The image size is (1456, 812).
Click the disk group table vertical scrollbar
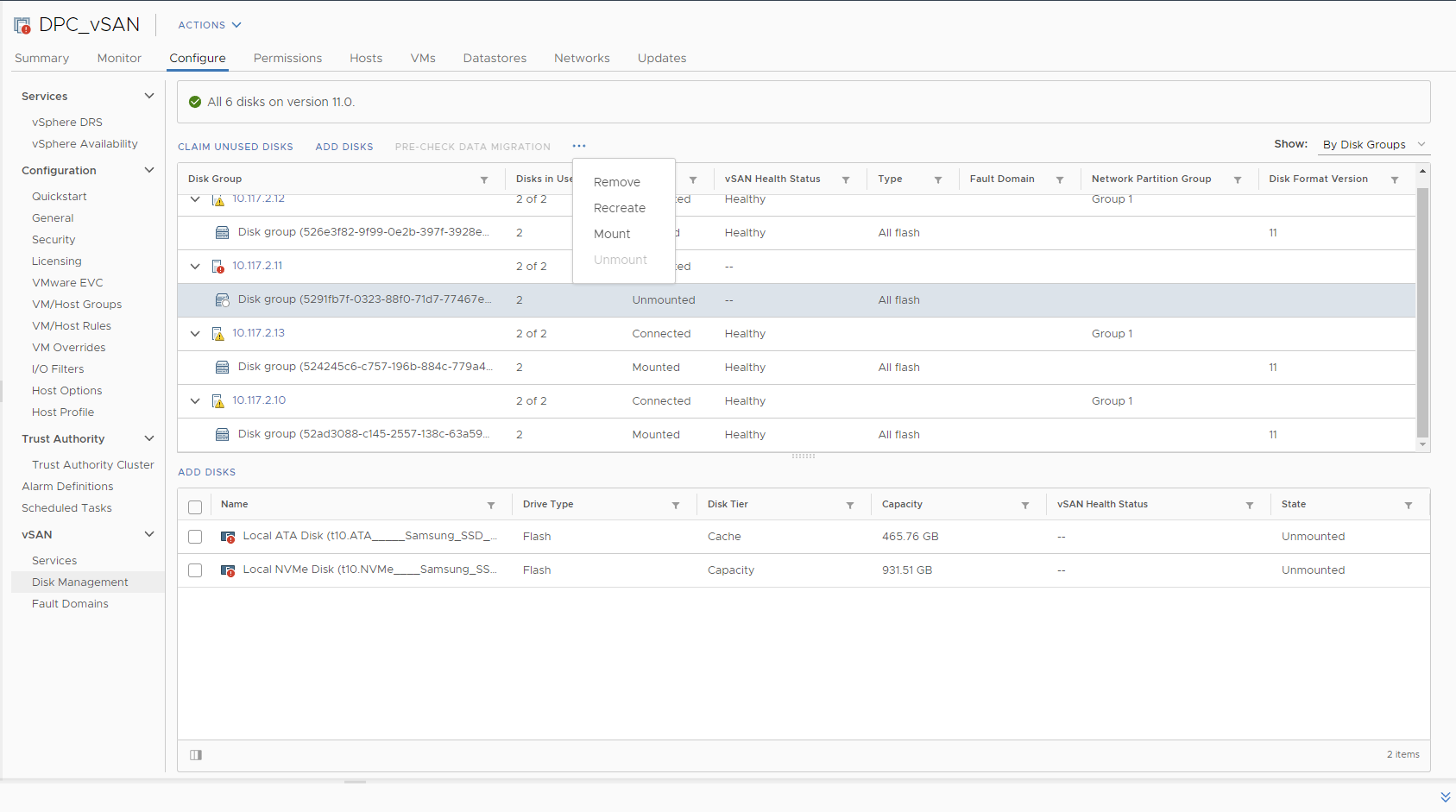(1422, 312)
